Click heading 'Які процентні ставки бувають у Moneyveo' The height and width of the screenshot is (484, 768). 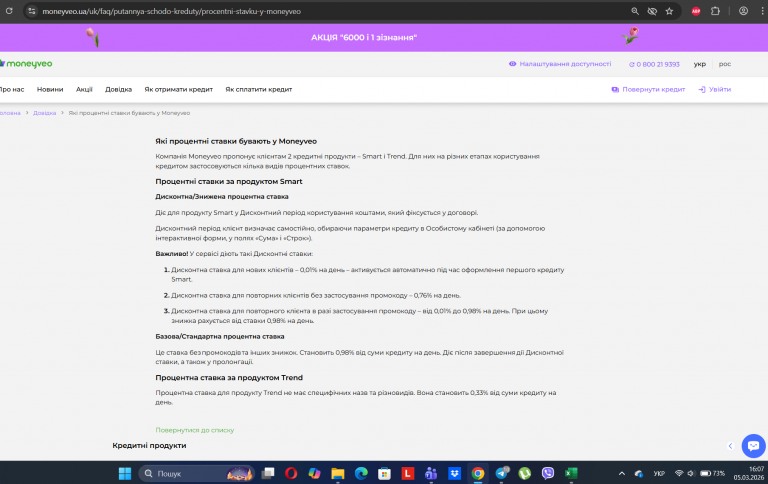tap(236, 141)
